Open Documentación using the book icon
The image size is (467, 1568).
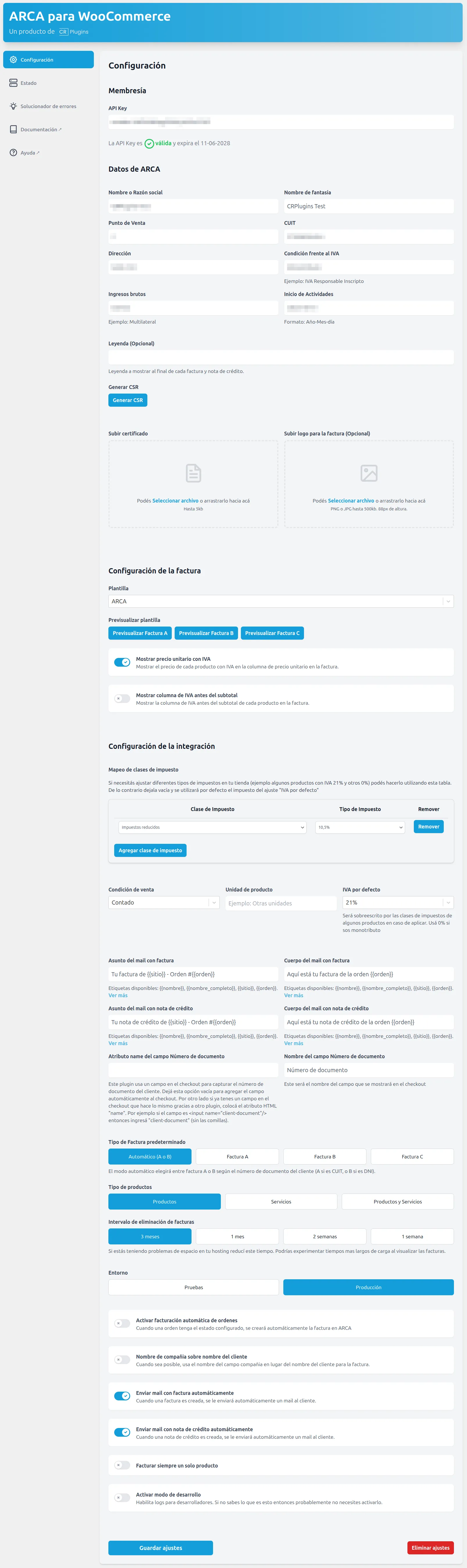coord(13,129)
